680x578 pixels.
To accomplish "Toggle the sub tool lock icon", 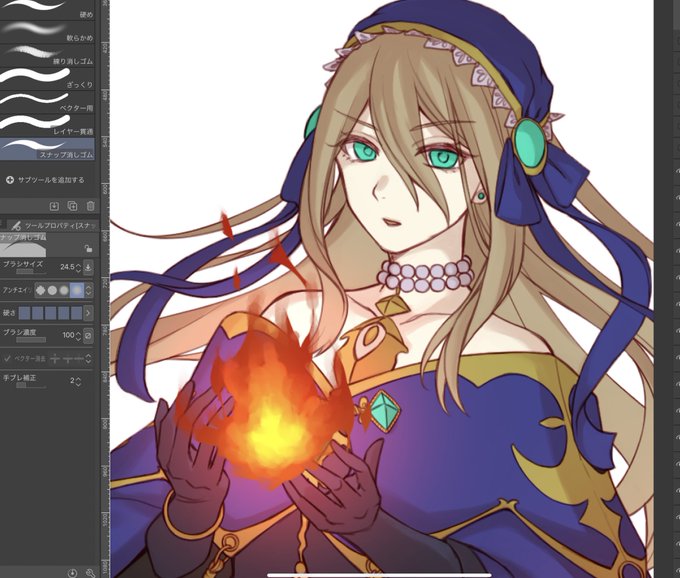I will [x=88, y=249].
